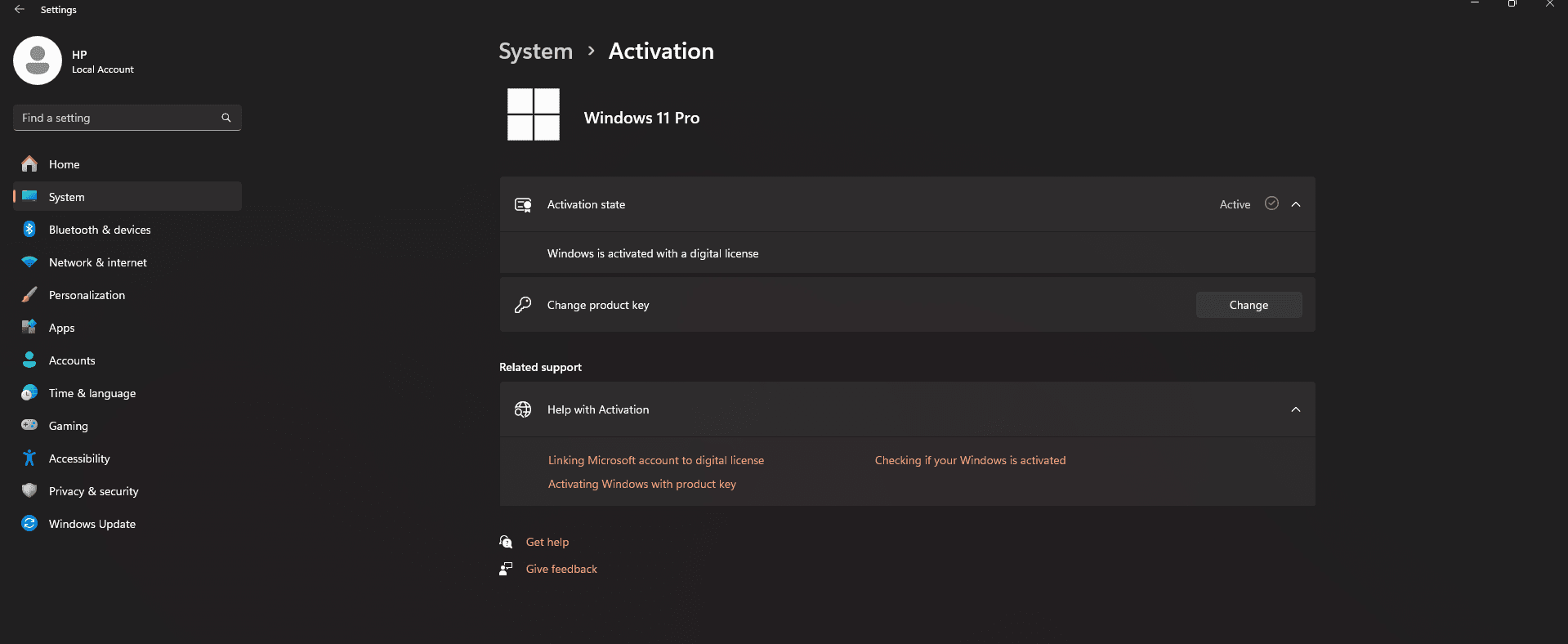Viewport: 1568px width, 644px height.
Task: Click the Give feedback link
Action: click(x=561, y=569)
